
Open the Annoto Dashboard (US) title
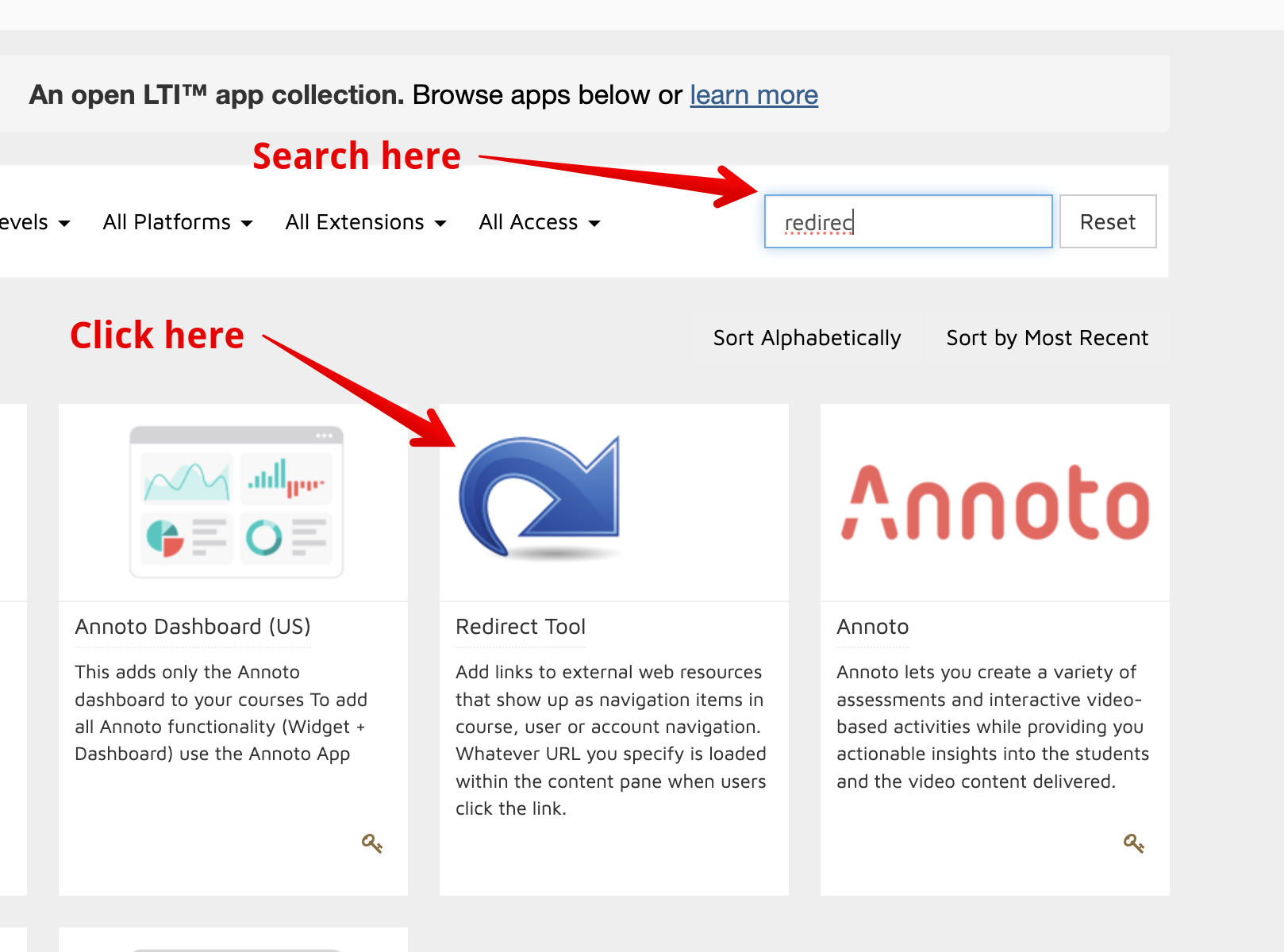193,627
